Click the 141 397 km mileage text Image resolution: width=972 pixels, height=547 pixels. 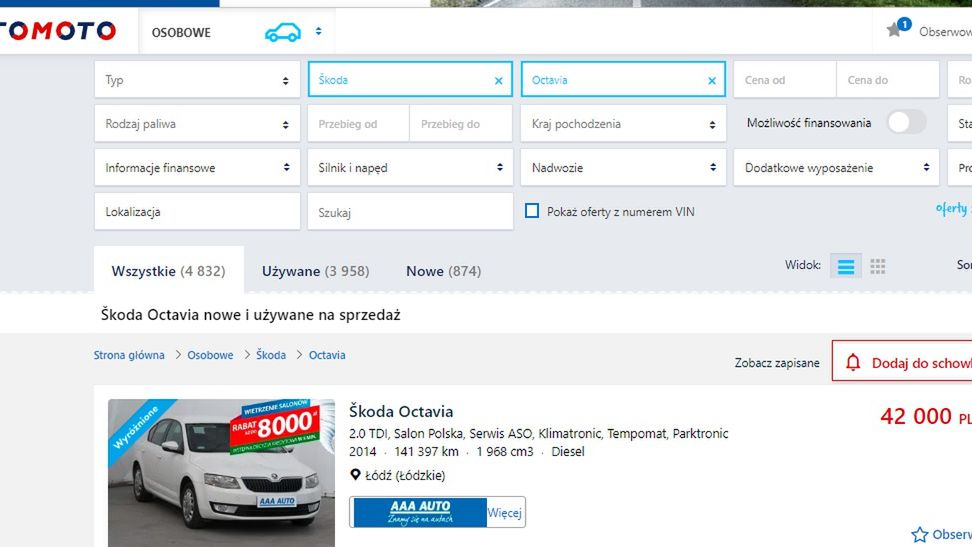click(426, 451)
